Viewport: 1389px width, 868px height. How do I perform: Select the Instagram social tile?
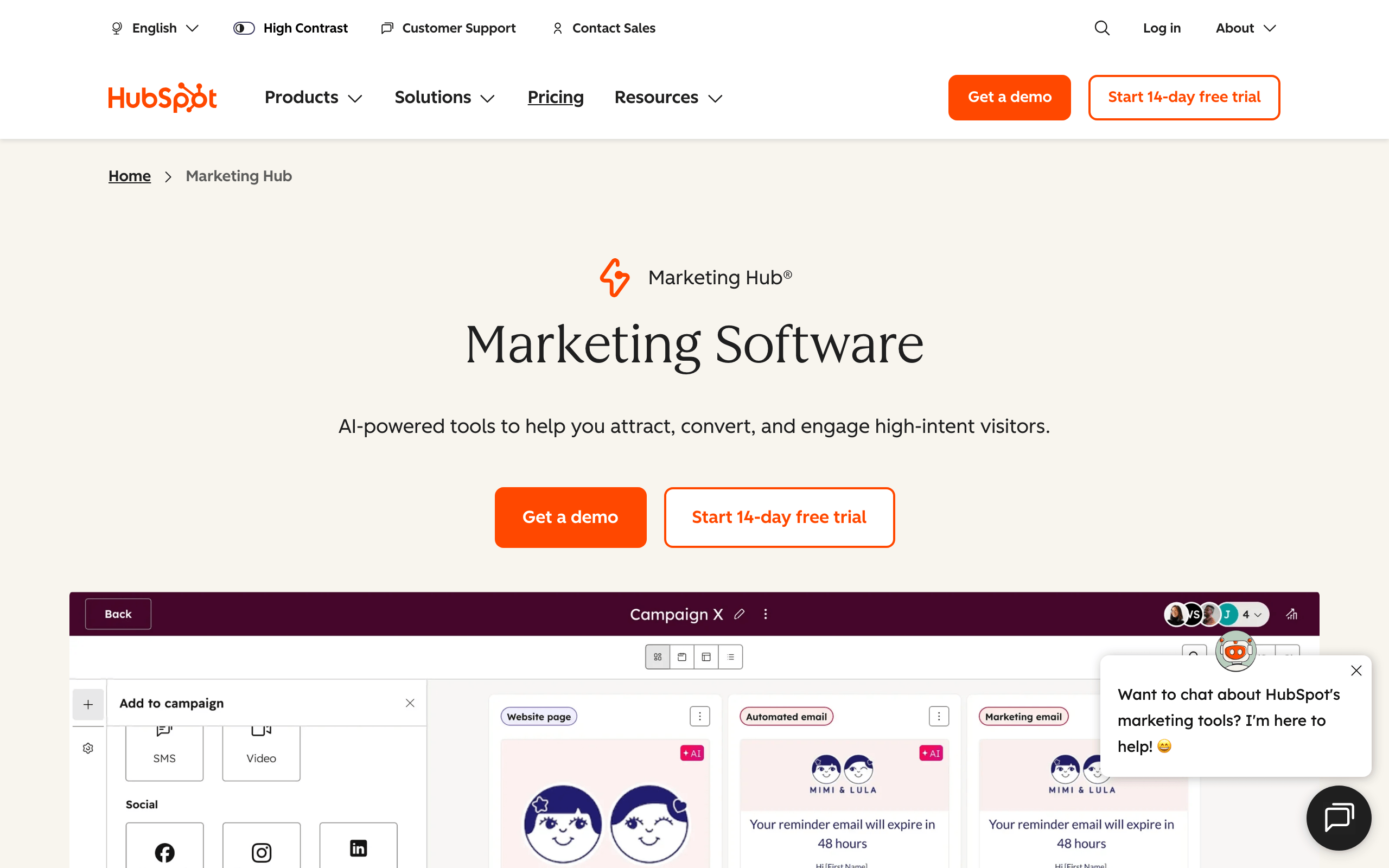pos(261,845)
